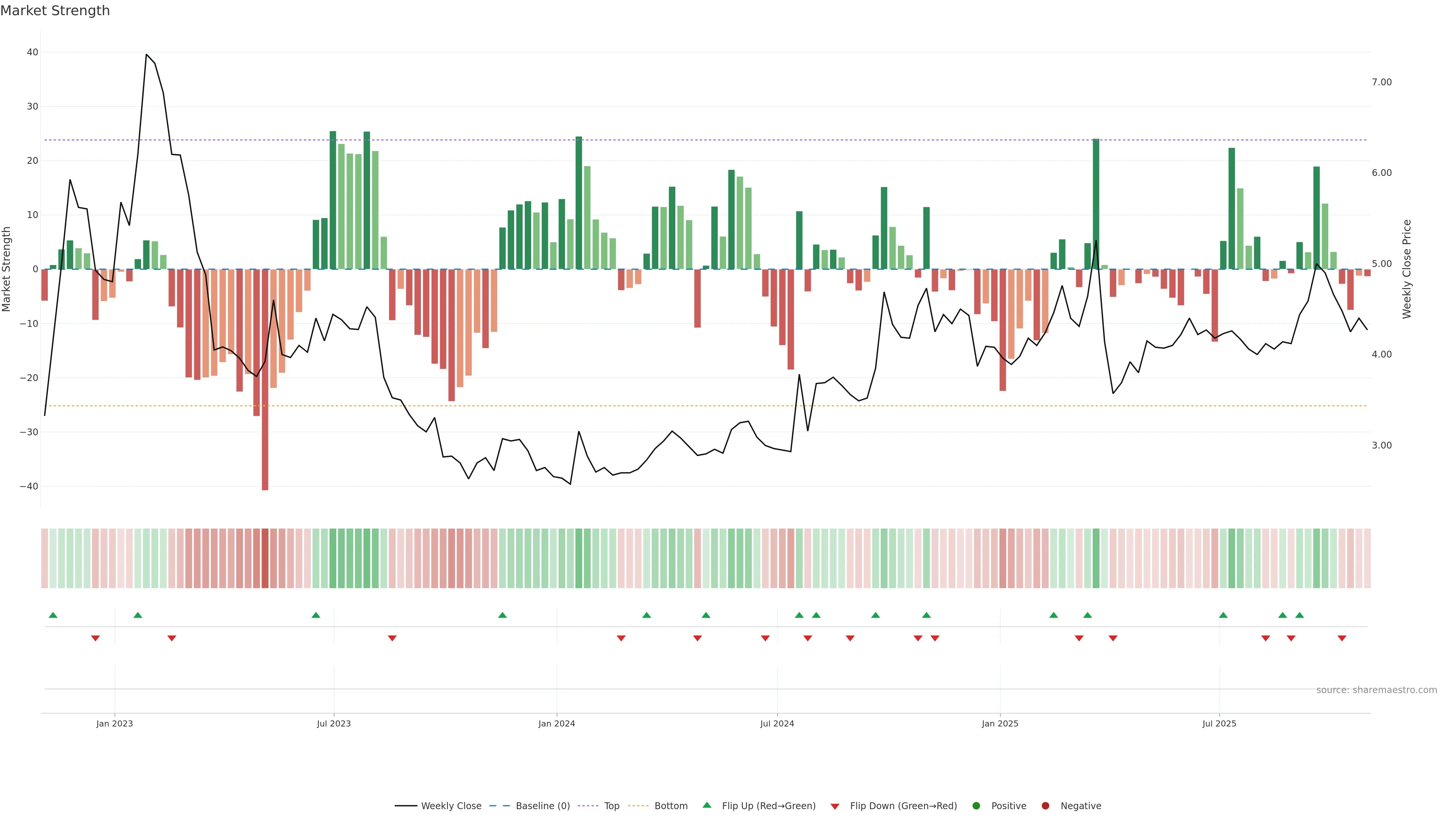Click the Jan 2024 x-axis label
This screenshot has width=1456, height=819.
[x=556, y=723]
